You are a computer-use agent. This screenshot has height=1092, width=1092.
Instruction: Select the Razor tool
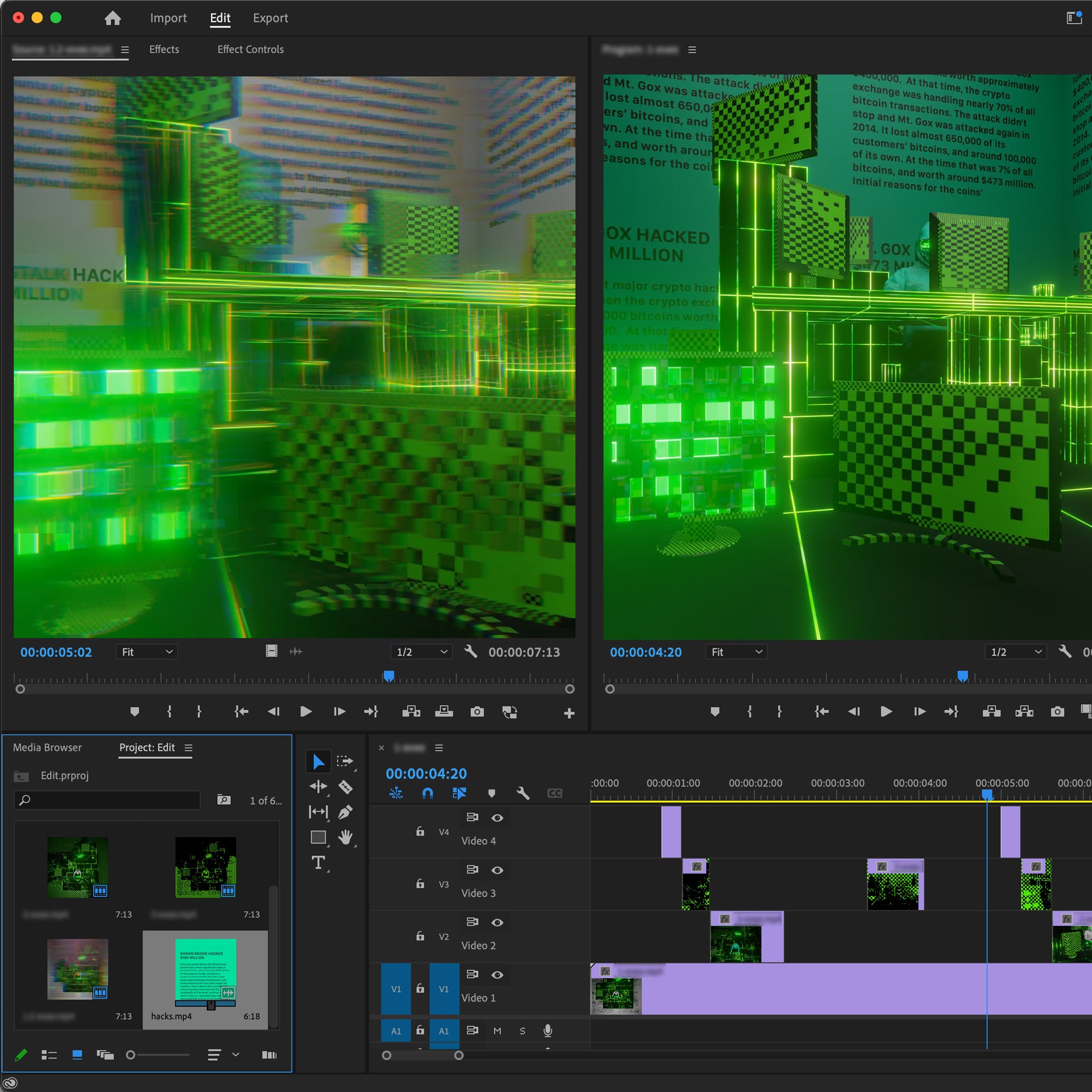click(345, 787)
